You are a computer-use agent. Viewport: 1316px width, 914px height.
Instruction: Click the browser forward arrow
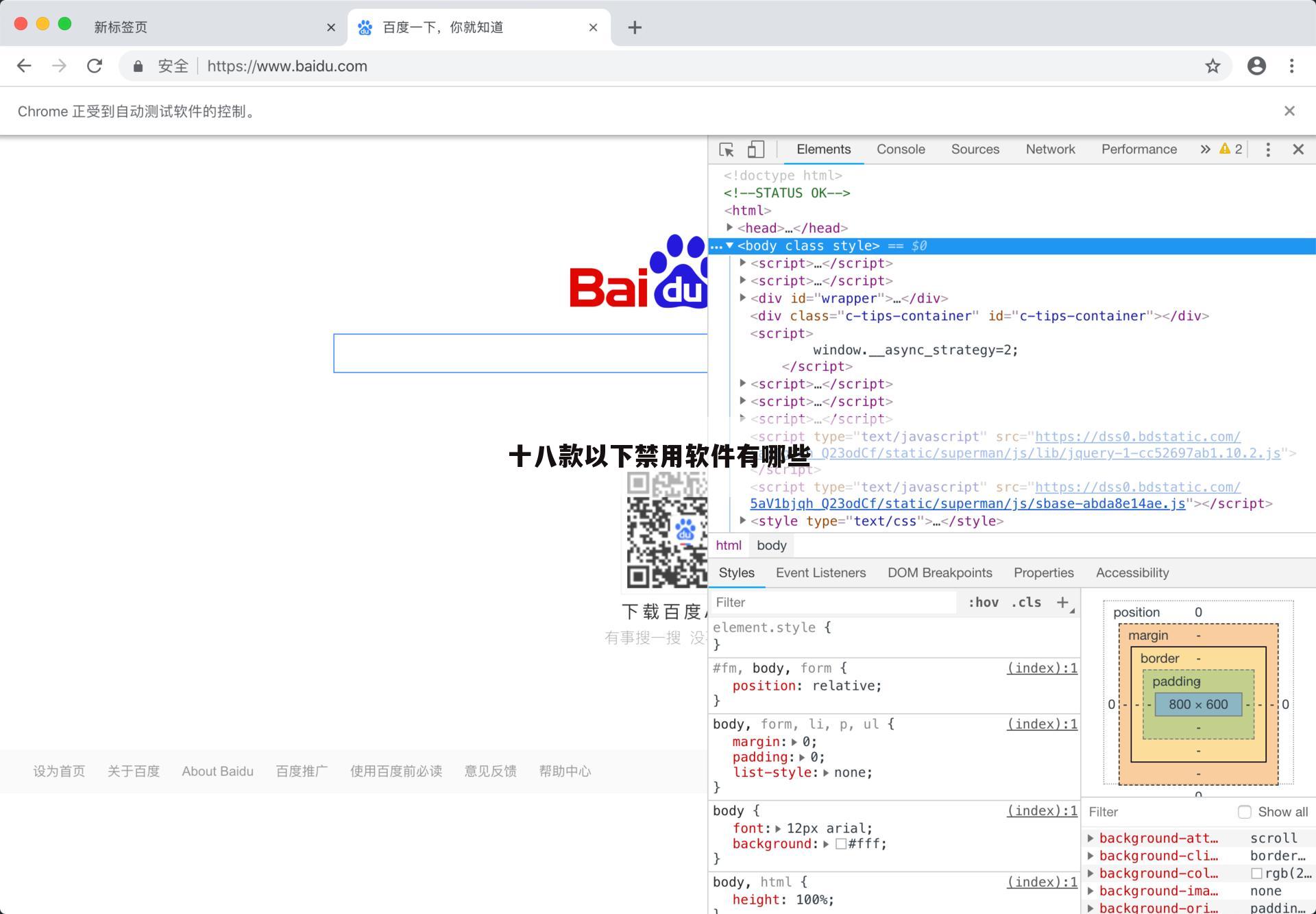(x=60, y=66)
